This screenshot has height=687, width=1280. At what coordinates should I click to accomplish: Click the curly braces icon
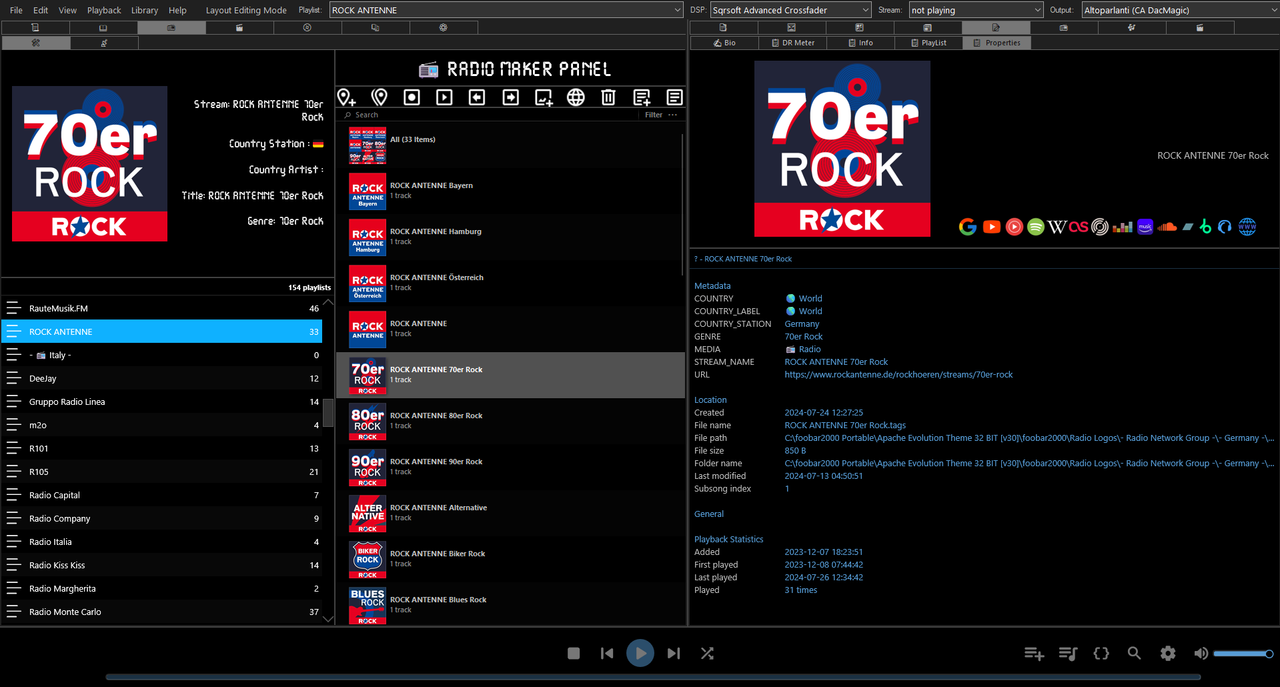(x=1101, y=653)
